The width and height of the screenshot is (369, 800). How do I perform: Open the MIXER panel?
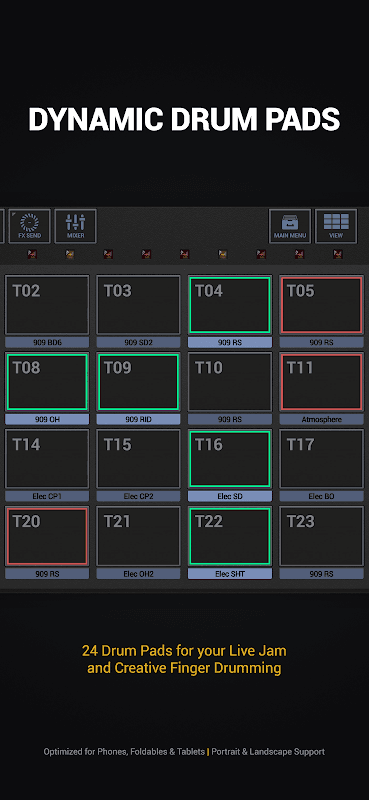click(76, 226)
